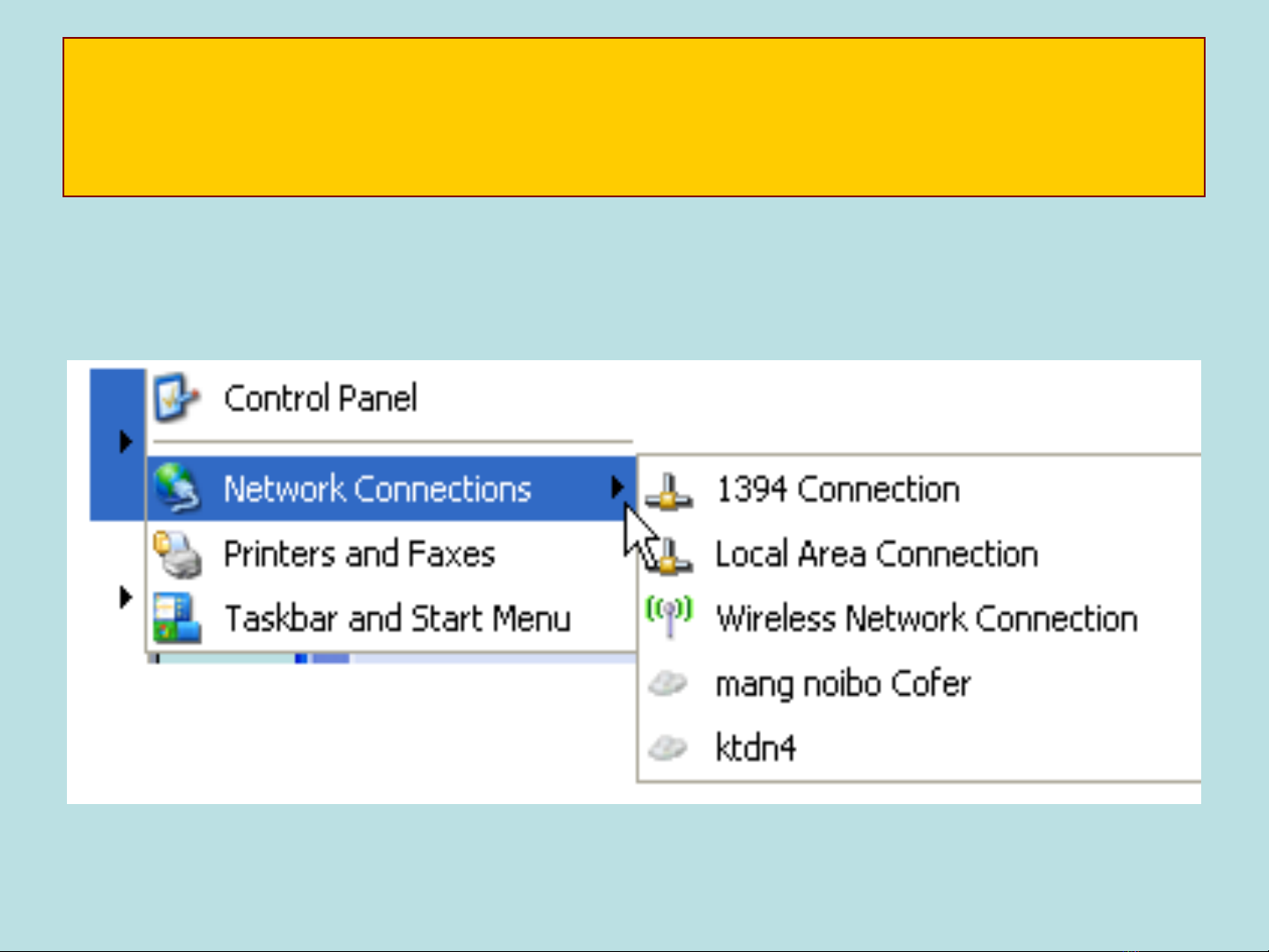Screen dimensions: 1269x952
Task: Select the Local Area Connection label
Action: [876, 555]
